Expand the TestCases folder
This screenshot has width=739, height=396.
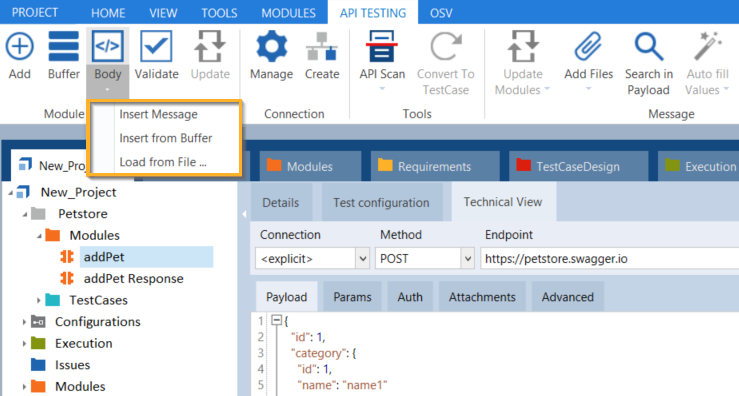[x=39, y=300]
